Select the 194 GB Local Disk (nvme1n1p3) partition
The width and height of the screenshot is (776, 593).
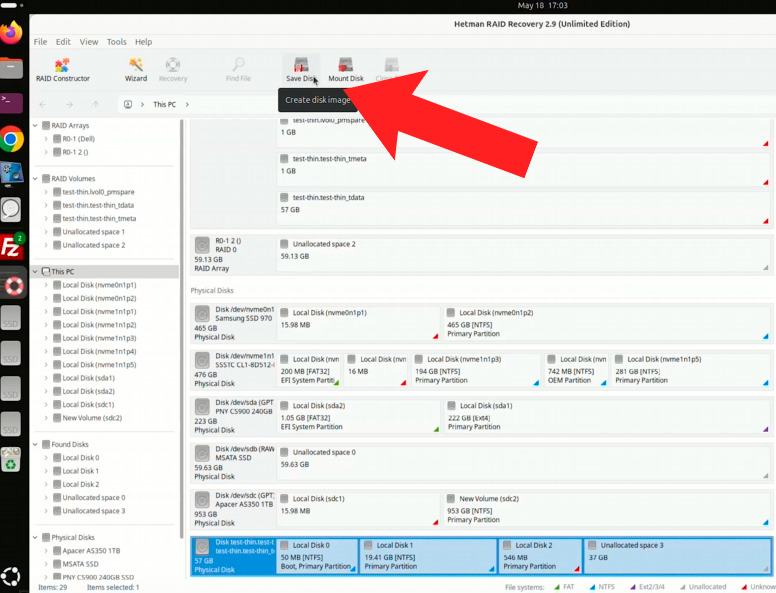point(476,370)
